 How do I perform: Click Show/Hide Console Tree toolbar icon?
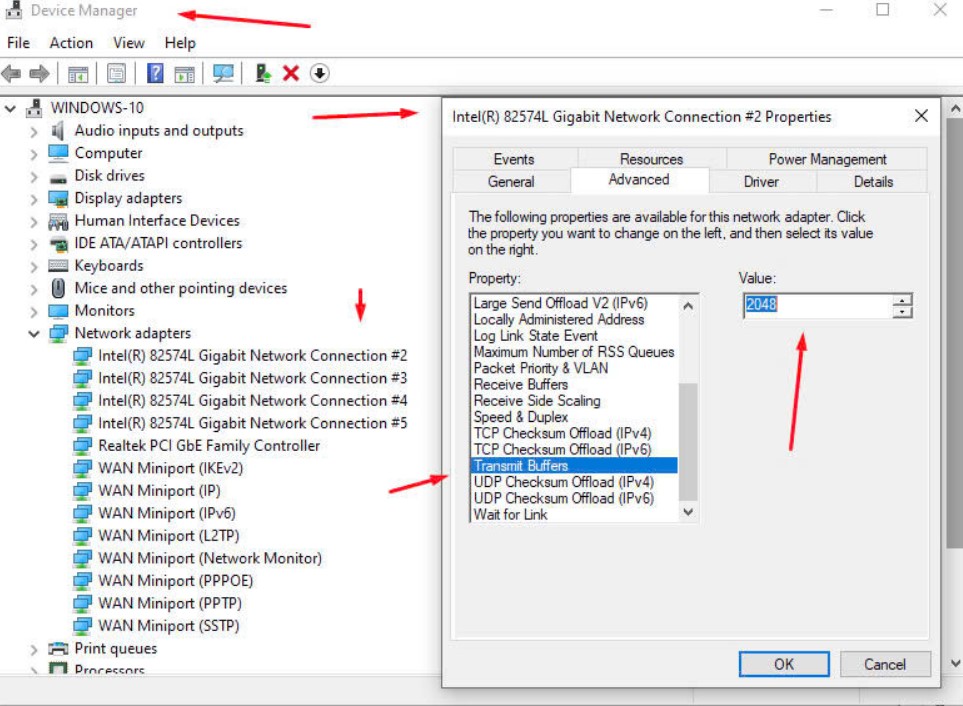pyautogui.click(x=78, y=74)
